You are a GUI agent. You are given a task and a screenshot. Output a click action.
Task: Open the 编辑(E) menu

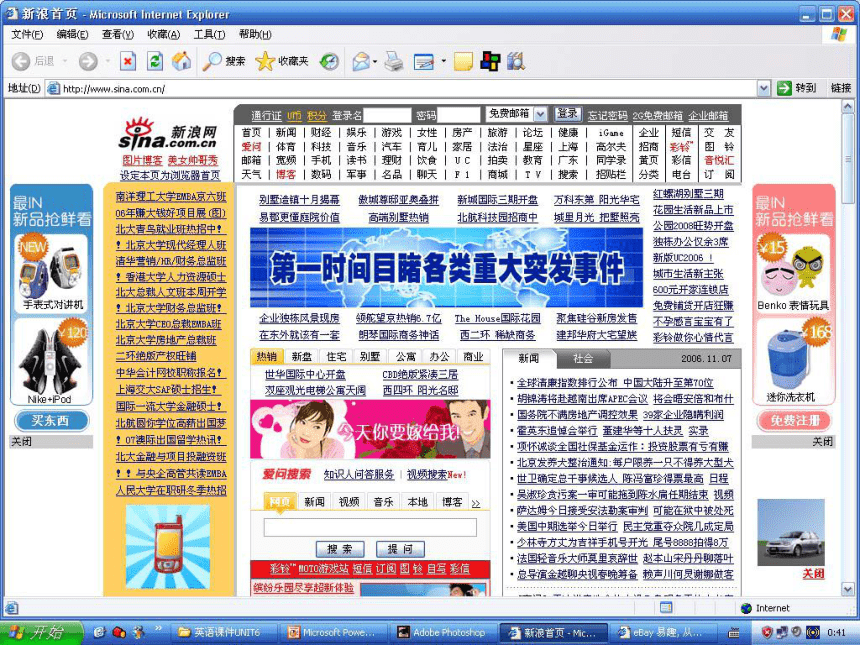tap(72, 35)
